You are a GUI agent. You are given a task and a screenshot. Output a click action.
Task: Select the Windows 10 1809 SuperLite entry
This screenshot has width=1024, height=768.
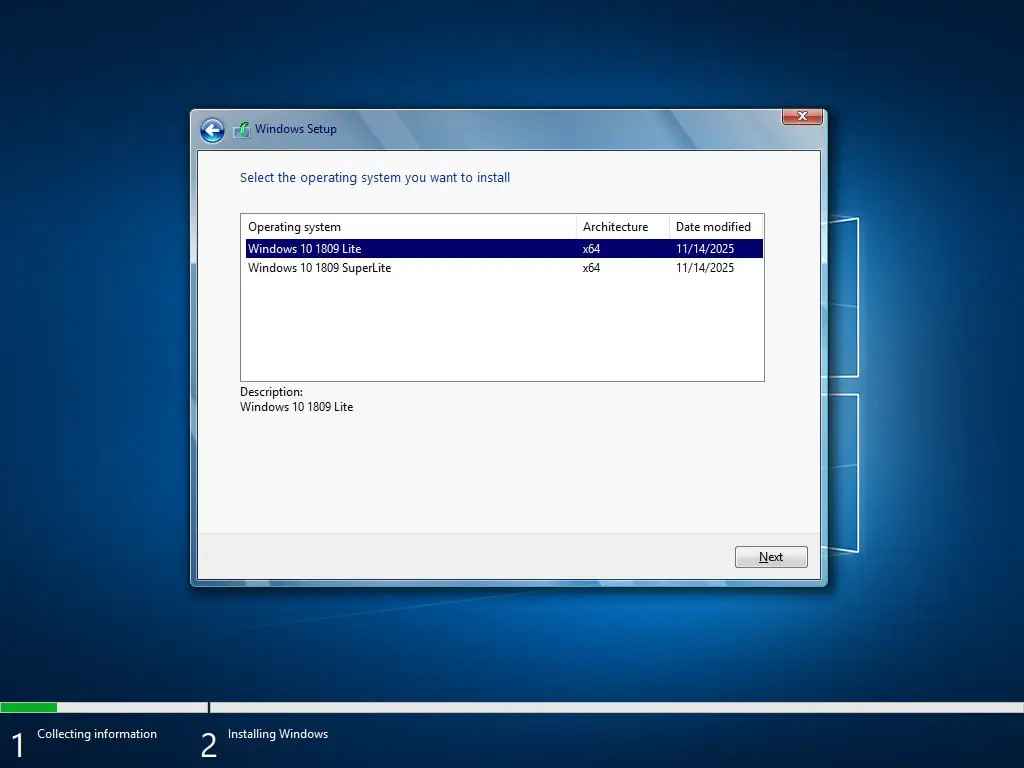pos(319,268)
